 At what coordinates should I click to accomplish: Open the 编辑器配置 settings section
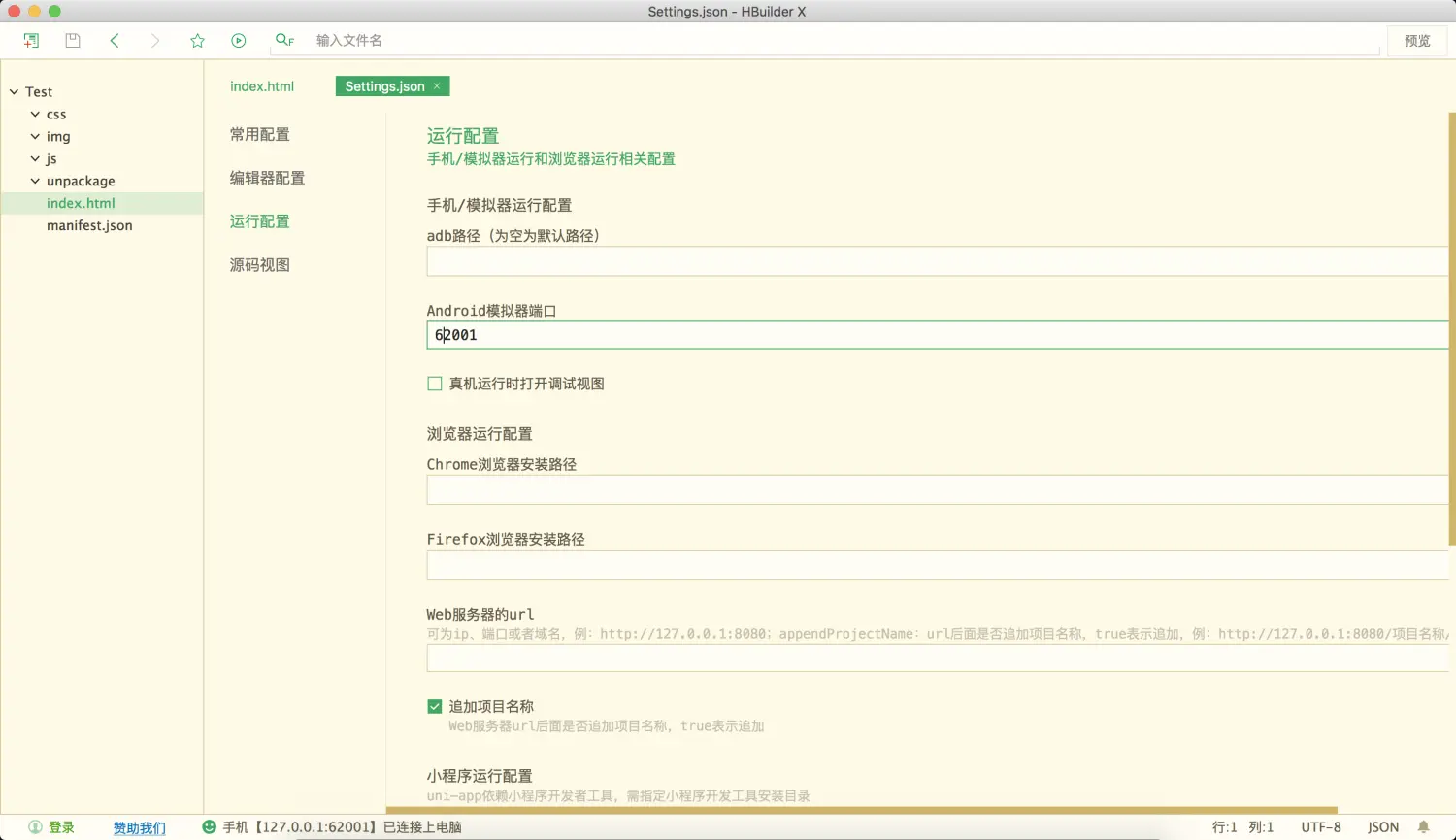click(x=267, y=178)
